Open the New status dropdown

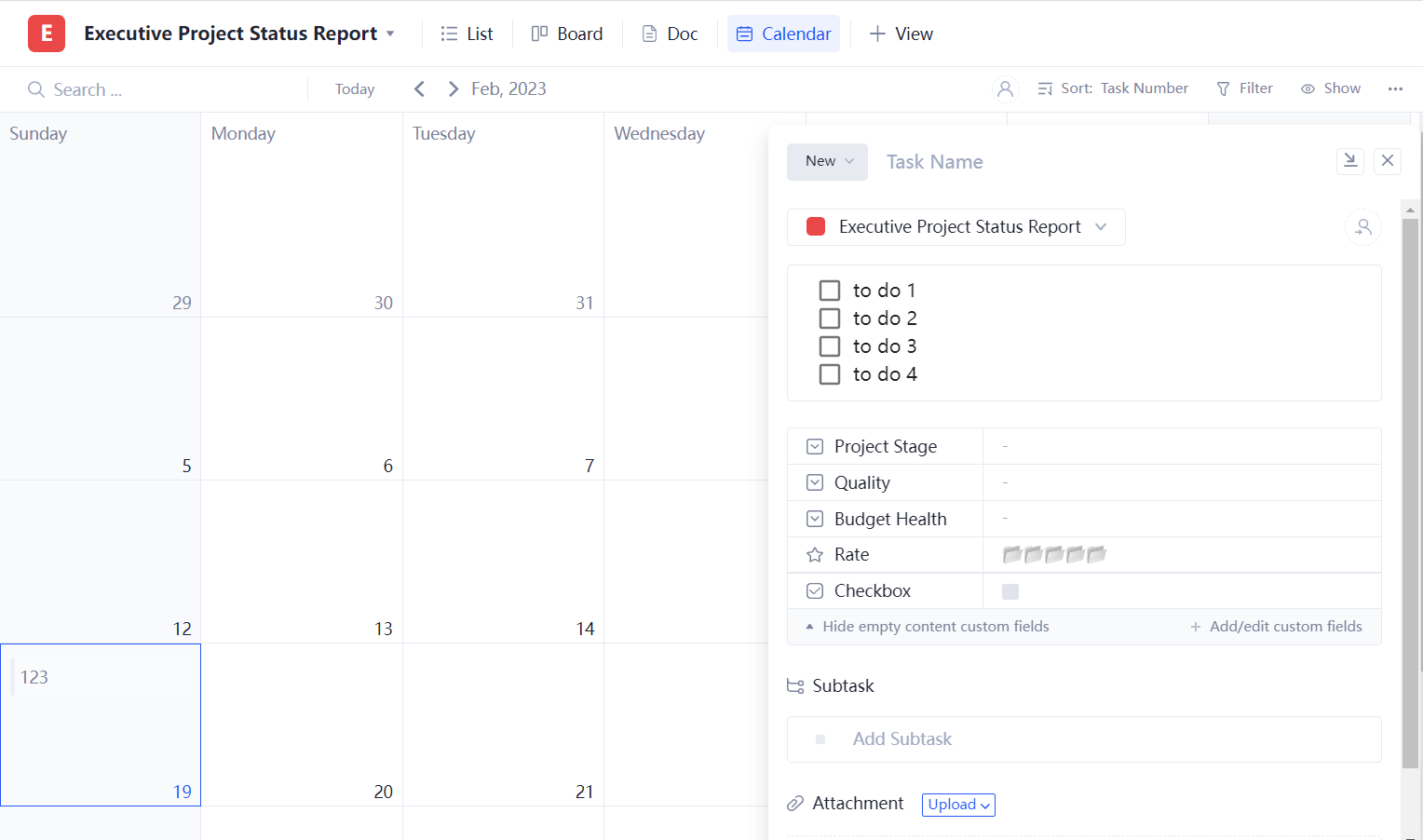click(x=827, y=161)
